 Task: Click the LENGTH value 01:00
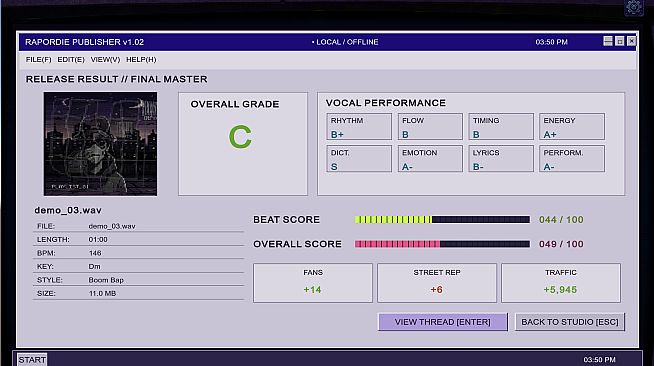(x=98, y=240)
